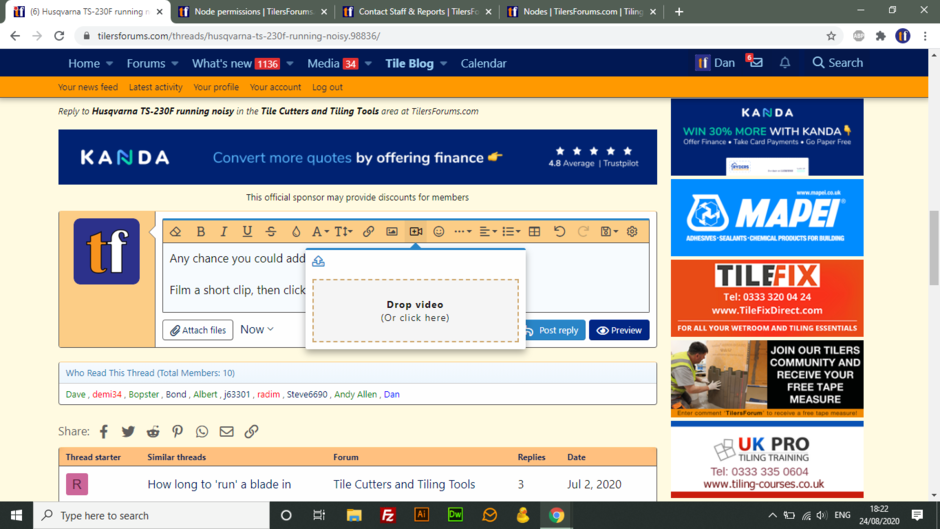Image resolution: width=940 pixels, height=529 pixels.
Task: Toggle Underline formatting in editor toolbar
Action: pos(247,232)
